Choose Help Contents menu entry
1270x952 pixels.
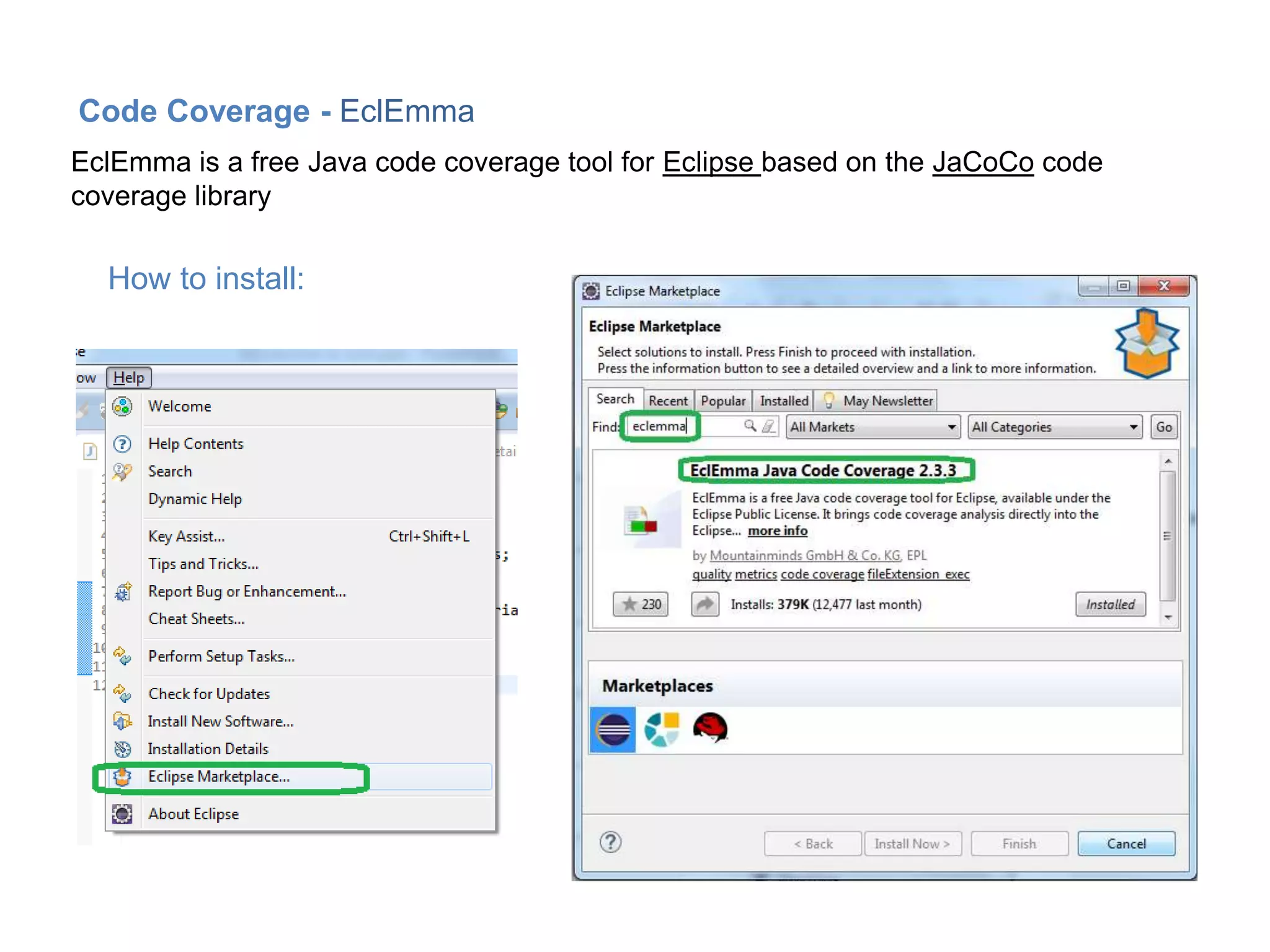301,444
